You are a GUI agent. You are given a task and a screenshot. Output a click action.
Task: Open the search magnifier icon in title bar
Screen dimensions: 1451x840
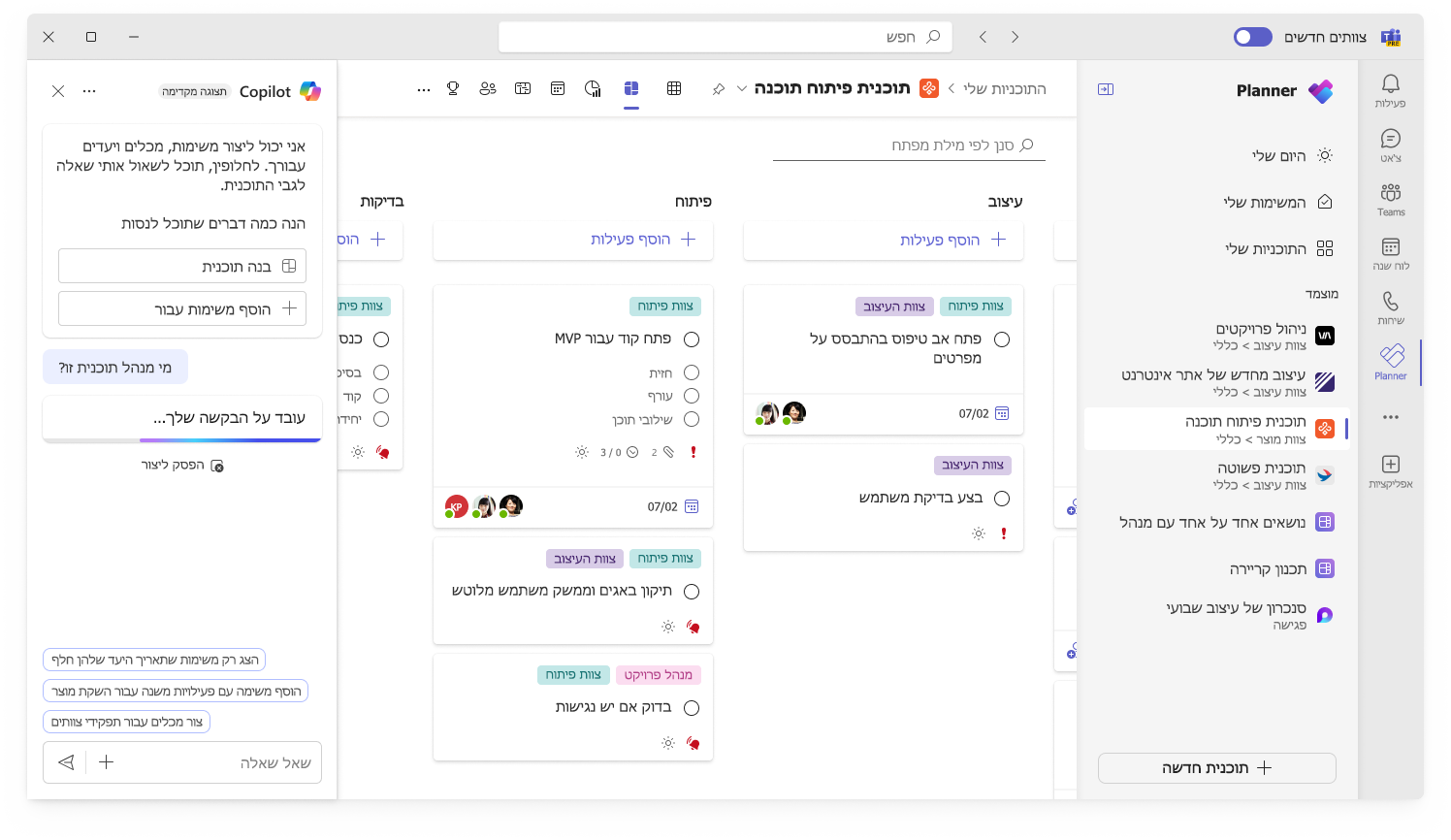[933, 37]
